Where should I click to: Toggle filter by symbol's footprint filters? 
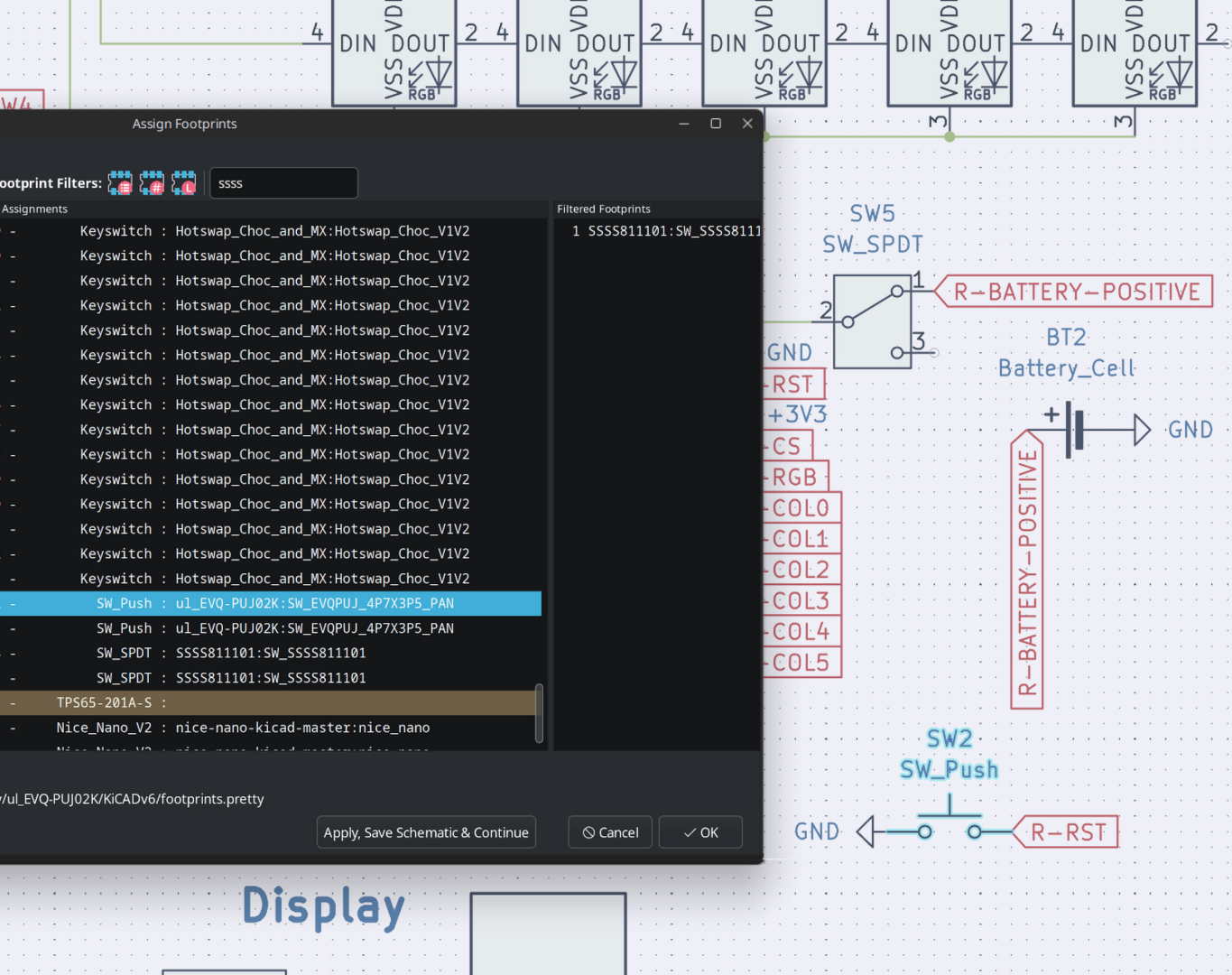click(120, 183)
